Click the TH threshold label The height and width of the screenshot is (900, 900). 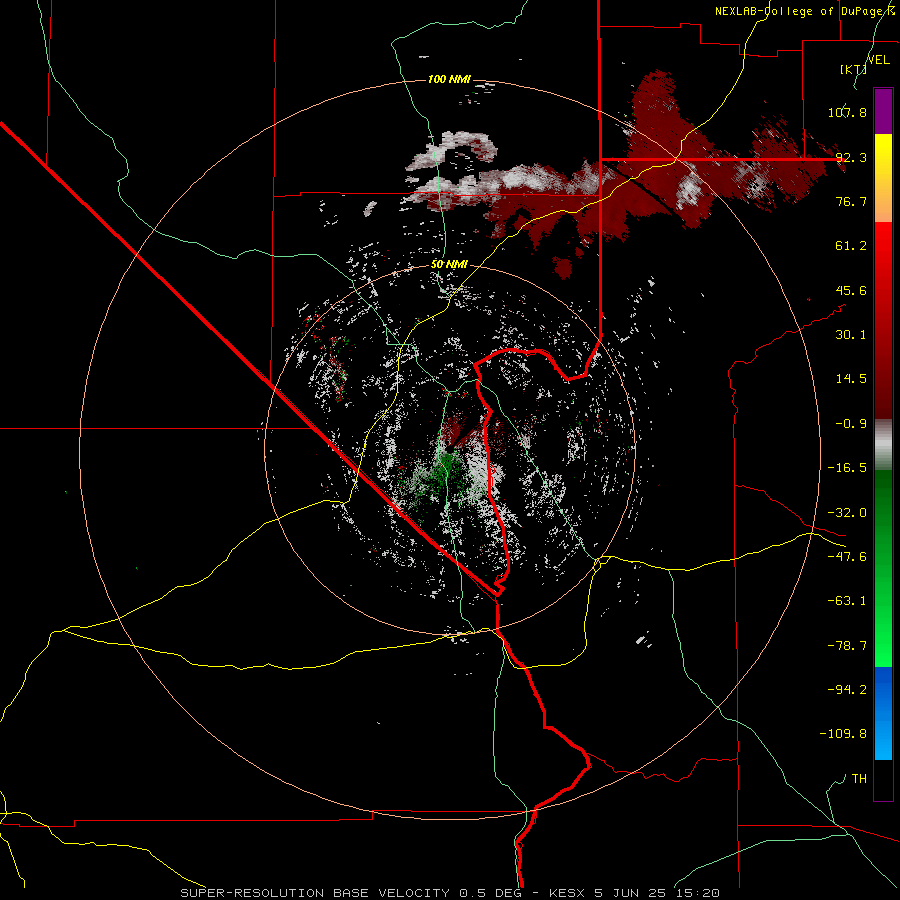[859, 778]
